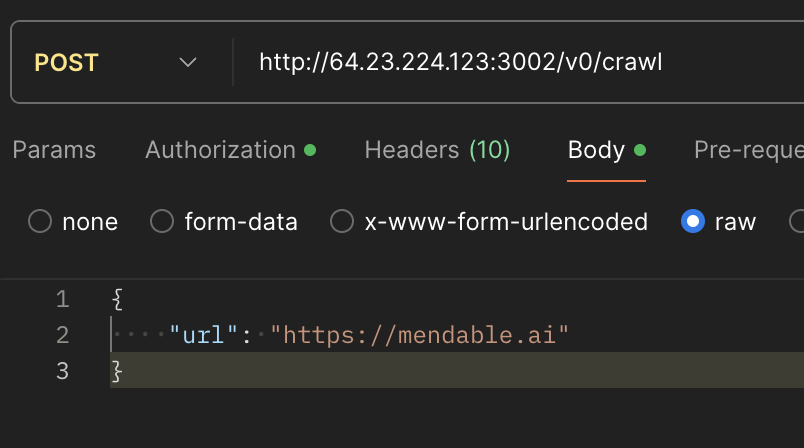Go to the Headers (10) tab
This screenshot has width=804, height=448.
coord(437,150)
